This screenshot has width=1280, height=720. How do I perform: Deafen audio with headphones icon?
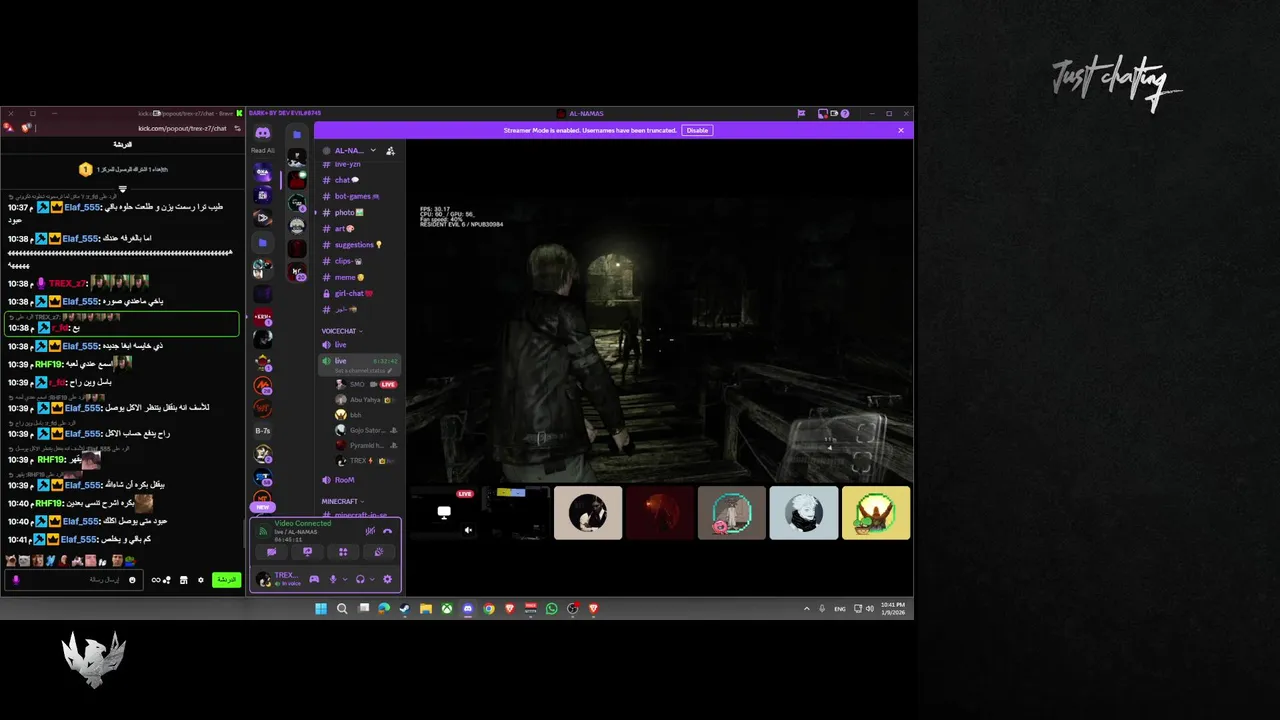point(360,579)
